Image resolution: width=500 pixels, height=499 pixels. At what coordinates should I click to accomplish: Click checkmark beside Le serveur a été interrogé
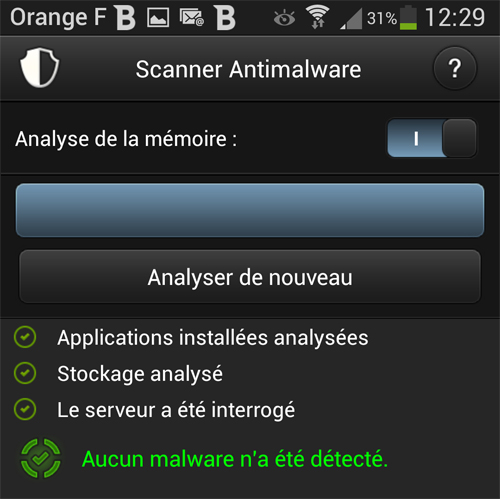point(25,409)
